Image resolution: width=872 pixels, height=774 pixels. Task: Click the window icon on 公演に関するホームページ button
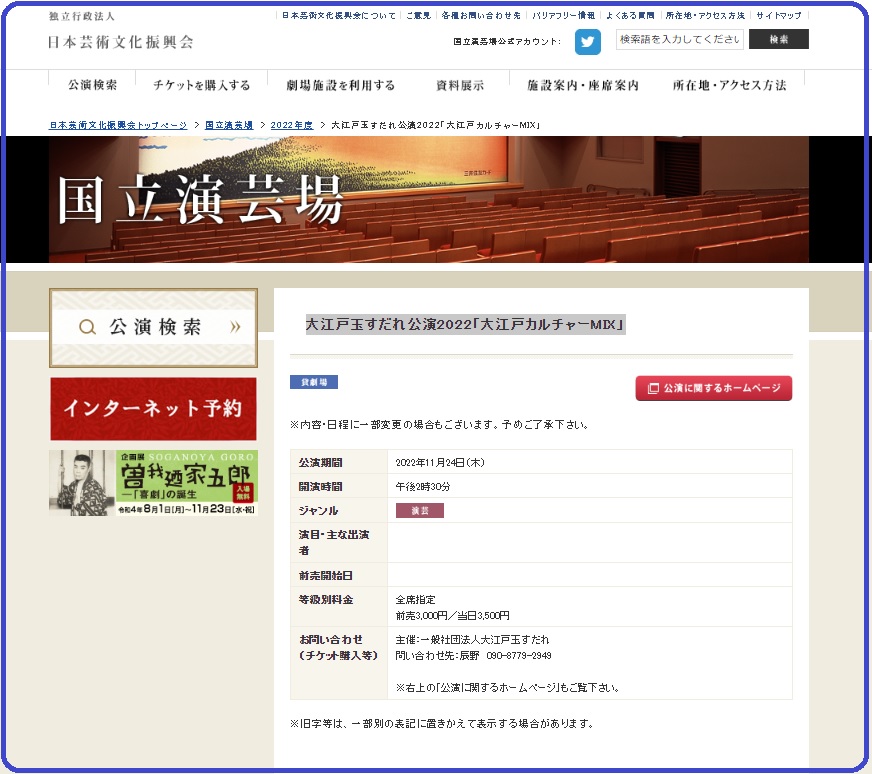click(653, 388)
